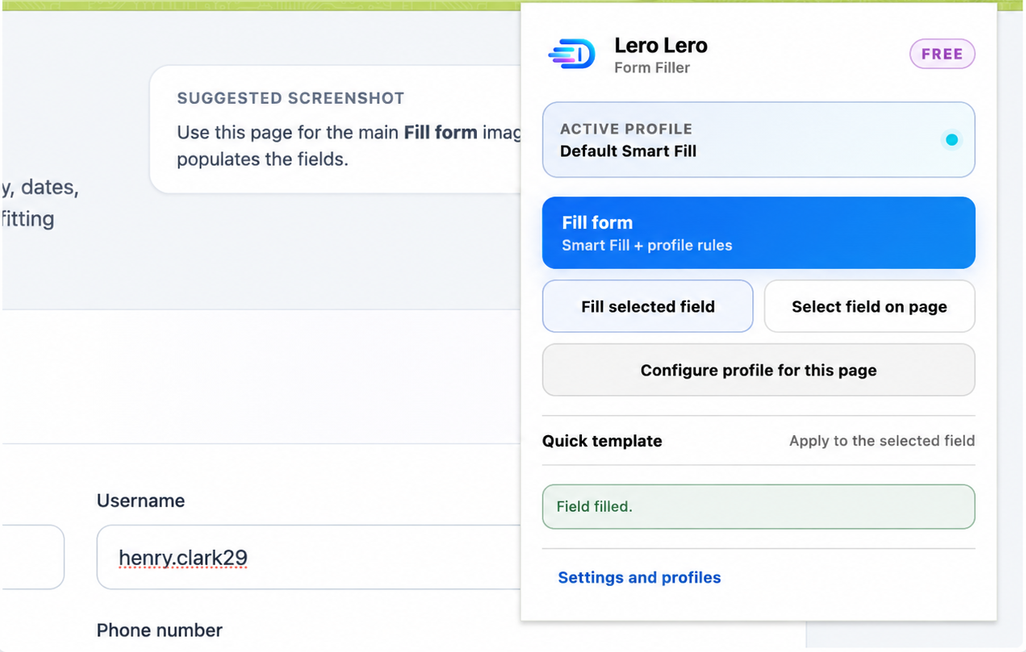Click Fill selected field button
Viewport: 1026px width, 652px height.
pyautogui.click(x=647, y=306)
